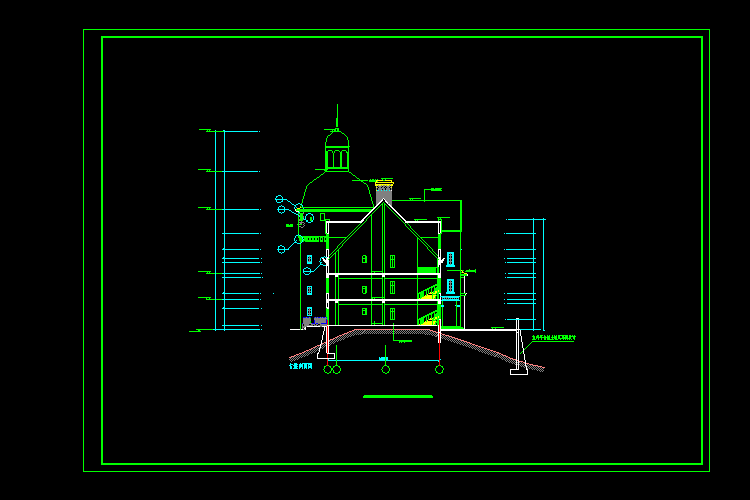Viewport: 750px width, 500px height.
Task: Click the green title underline bar below the drawing
Action: [398, 397]
